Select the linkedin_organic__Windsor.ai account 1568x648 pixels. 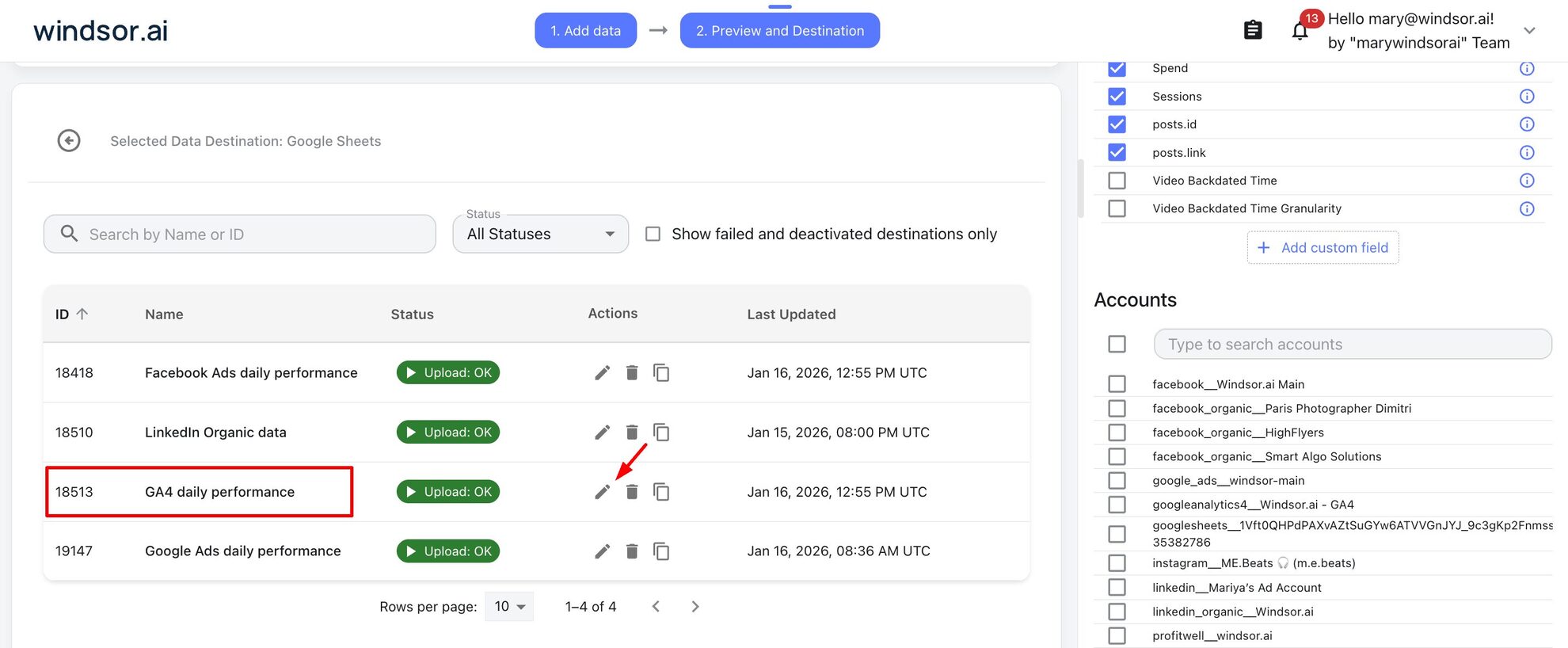coord(1117,612)
